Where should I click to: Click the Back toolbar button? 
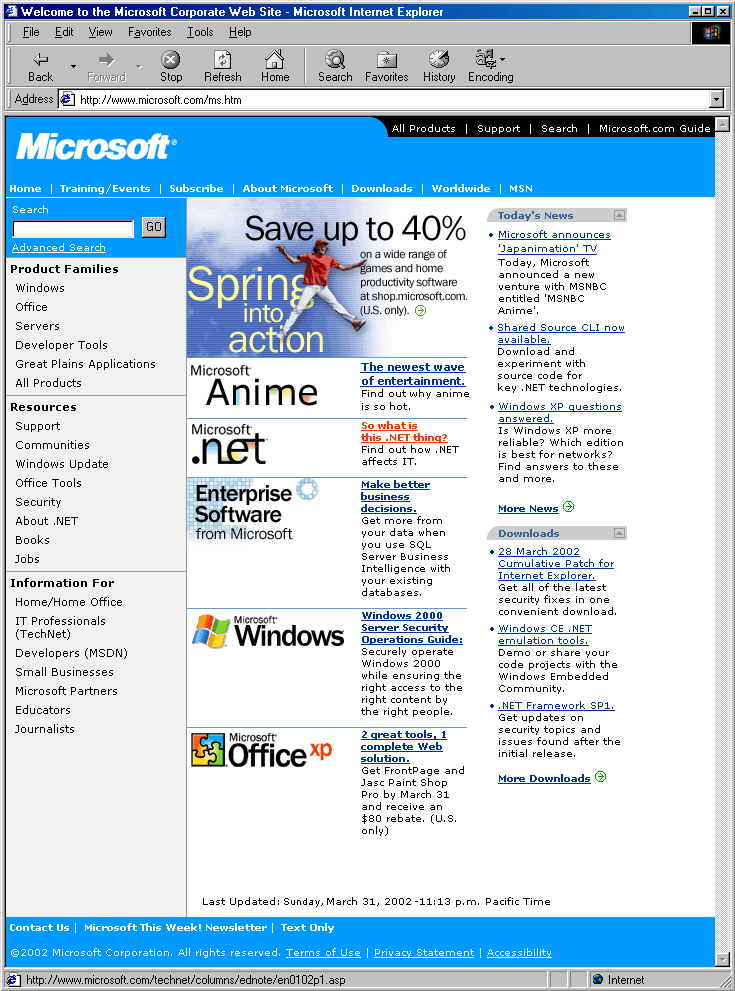click(x=40, y=66)
